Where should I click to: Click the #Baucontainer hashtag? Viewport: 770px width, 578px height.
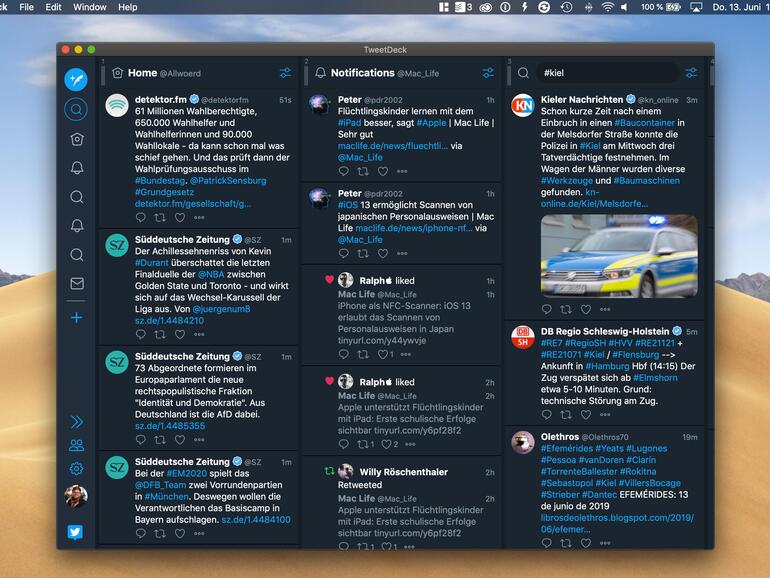(x=645, y=123)
